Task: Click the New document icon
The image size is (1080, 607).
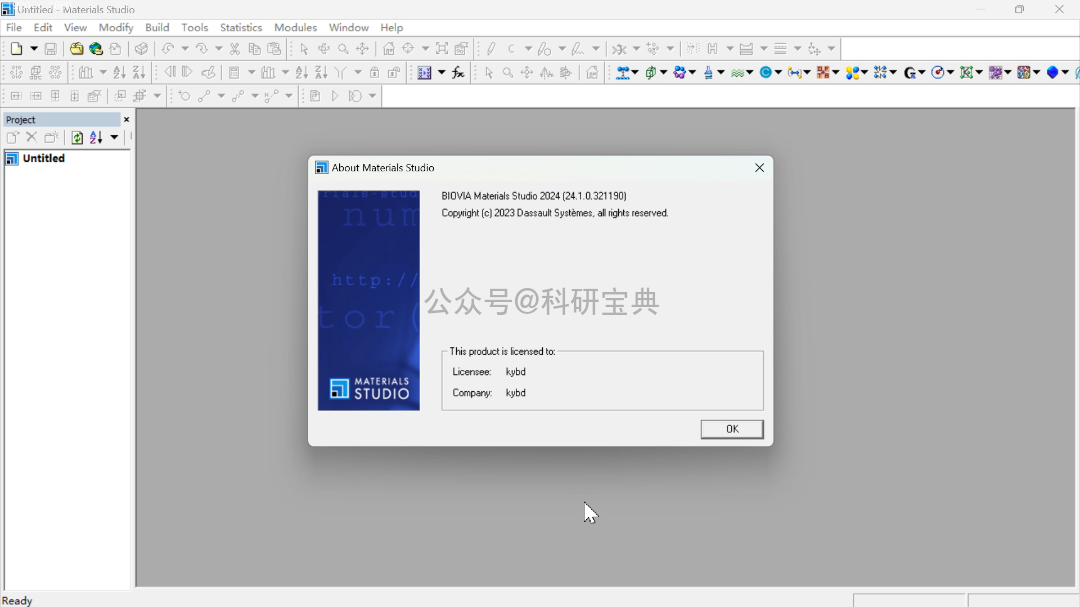Action: 17,49
